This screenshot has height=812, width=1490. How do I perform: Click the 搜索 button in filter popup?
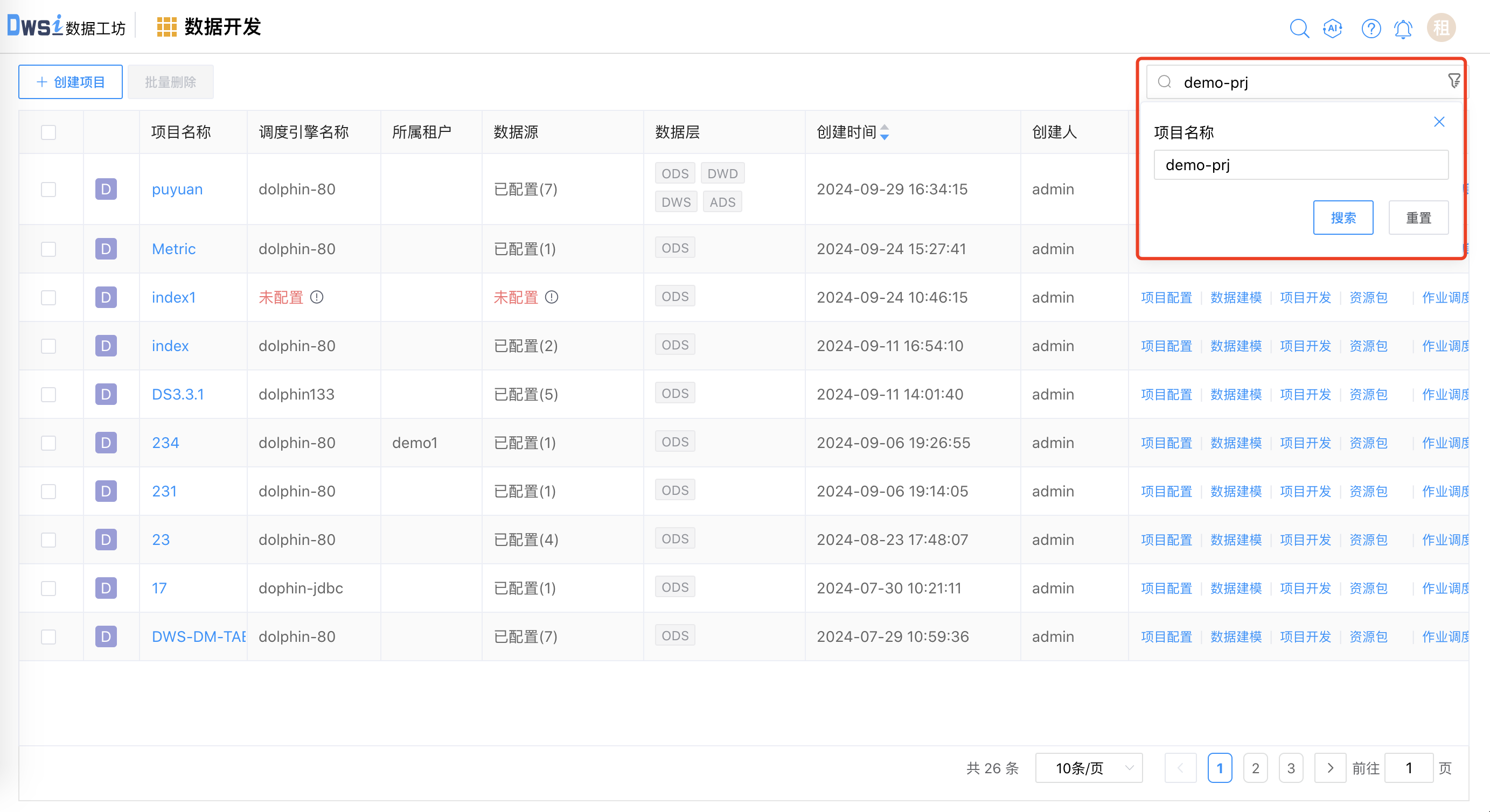[x=1343, y=218]
